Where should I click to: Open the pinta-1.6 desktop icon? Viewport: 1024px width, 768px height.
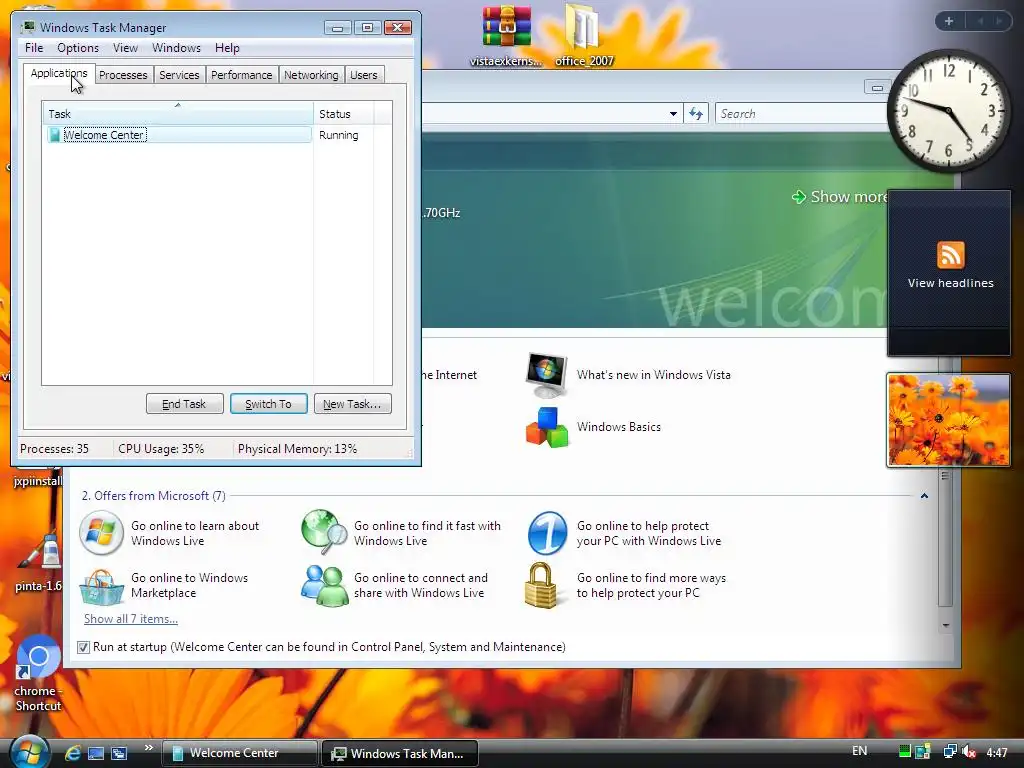39,563
